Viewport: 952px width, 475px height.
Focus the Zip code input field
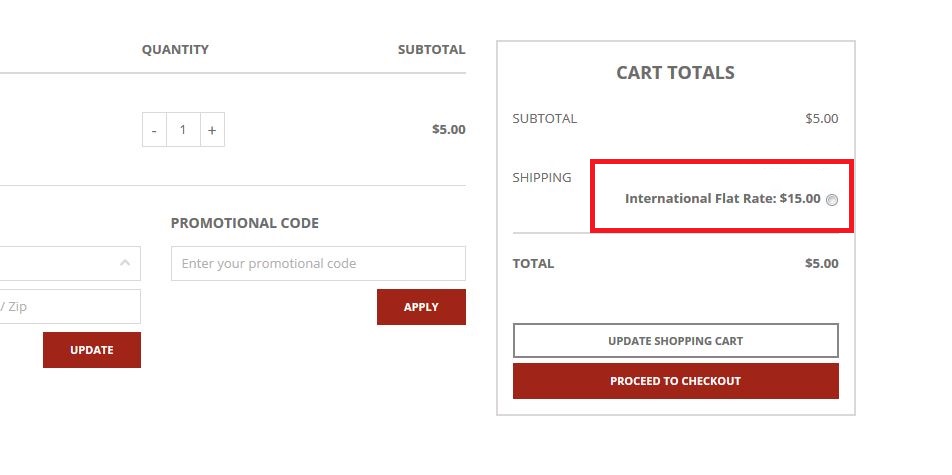pyautogui.click(x=70, y=307)
